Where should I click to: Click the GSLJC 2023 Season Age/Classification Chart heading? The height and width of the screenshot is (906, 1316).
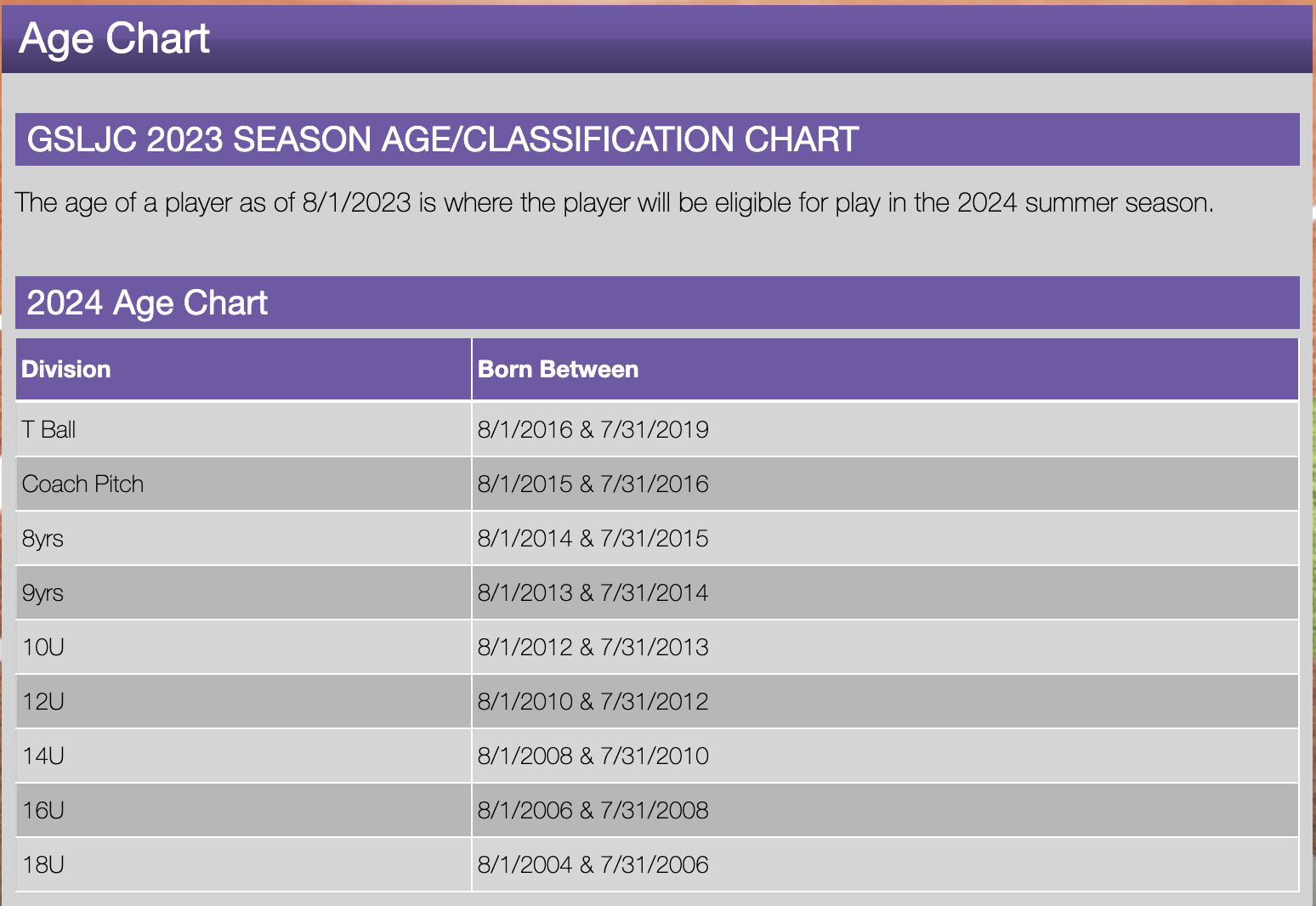pyautogui.click(x=442, y=139)
